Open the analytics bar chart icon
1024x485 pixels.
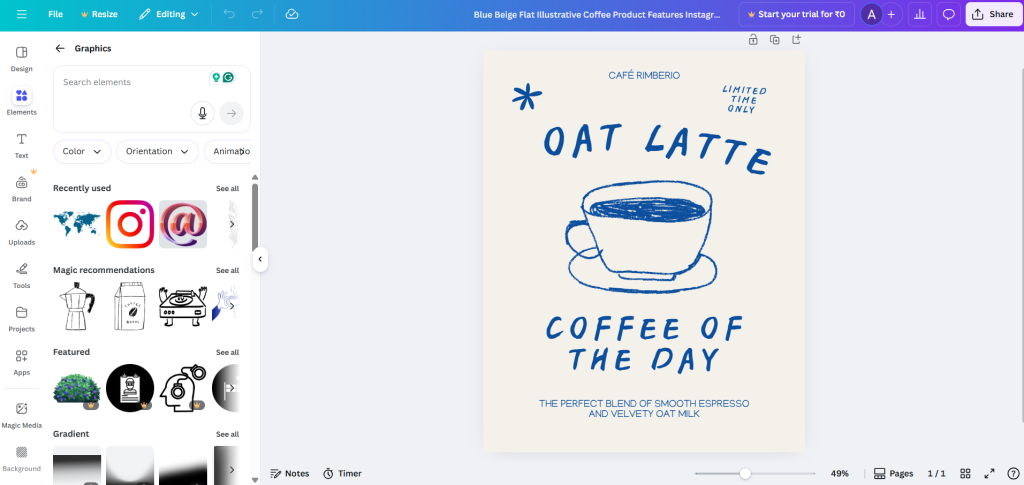coord(921,14)
